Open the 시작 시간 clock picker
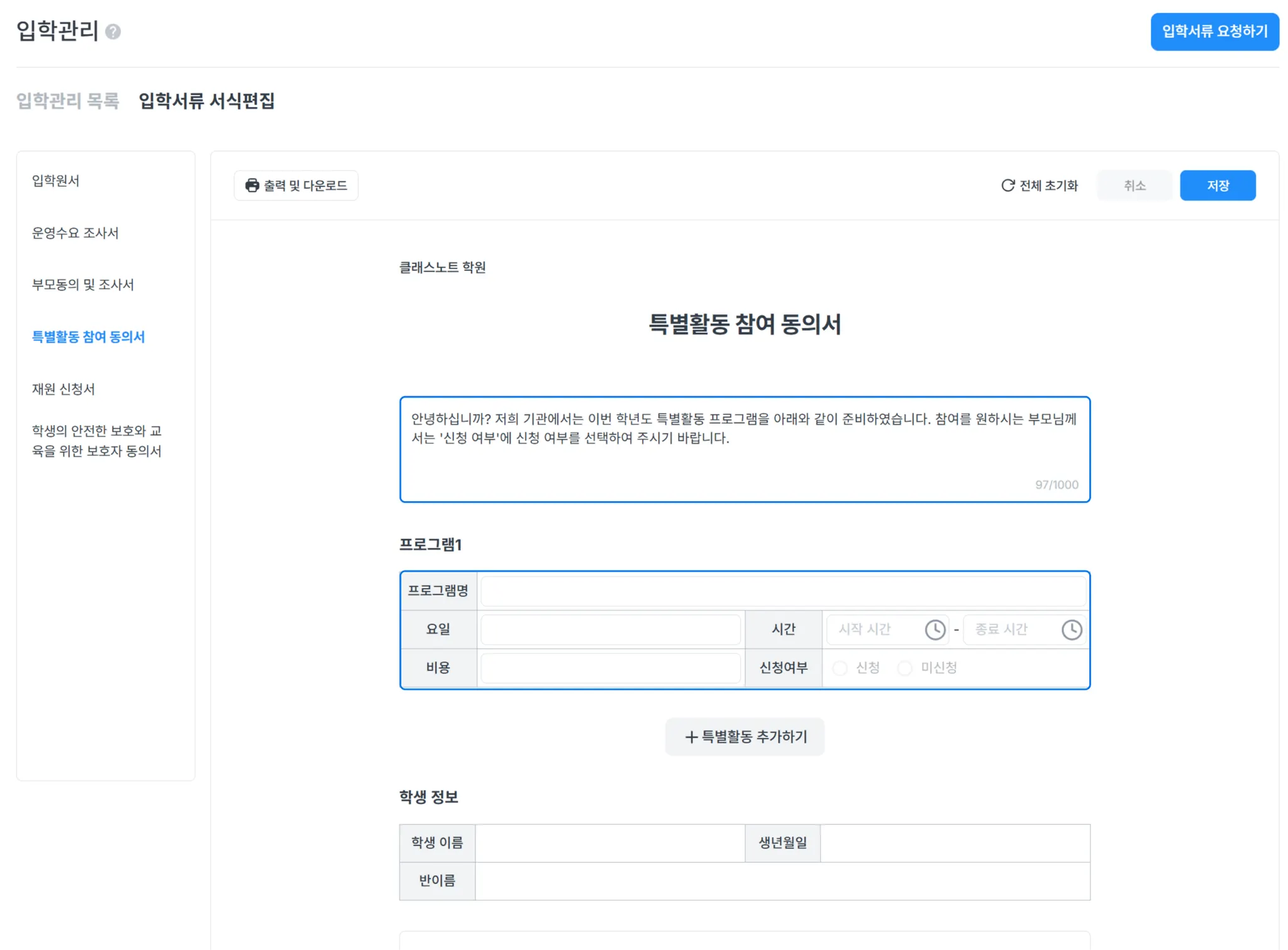Image resolution: width=1288 pixels, height=950 pixels. (x=935, y=629)
